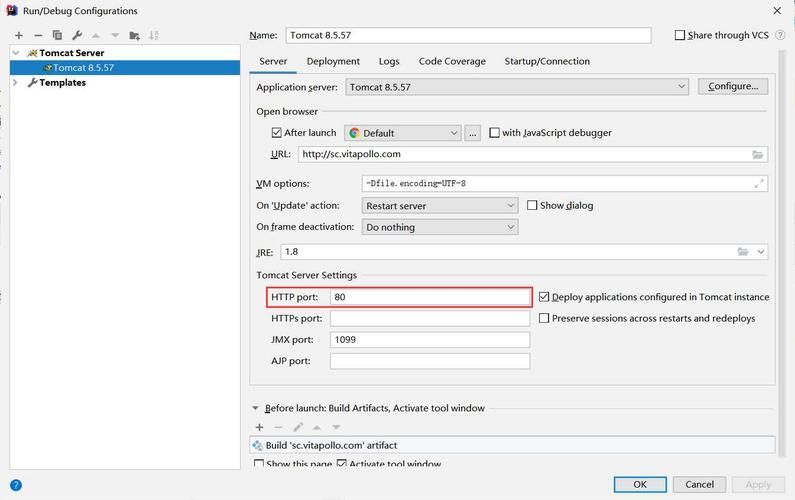Viewport: 795px width, 500px height.
Task: Open the Code Coverage tab
Action: point(452,61)
